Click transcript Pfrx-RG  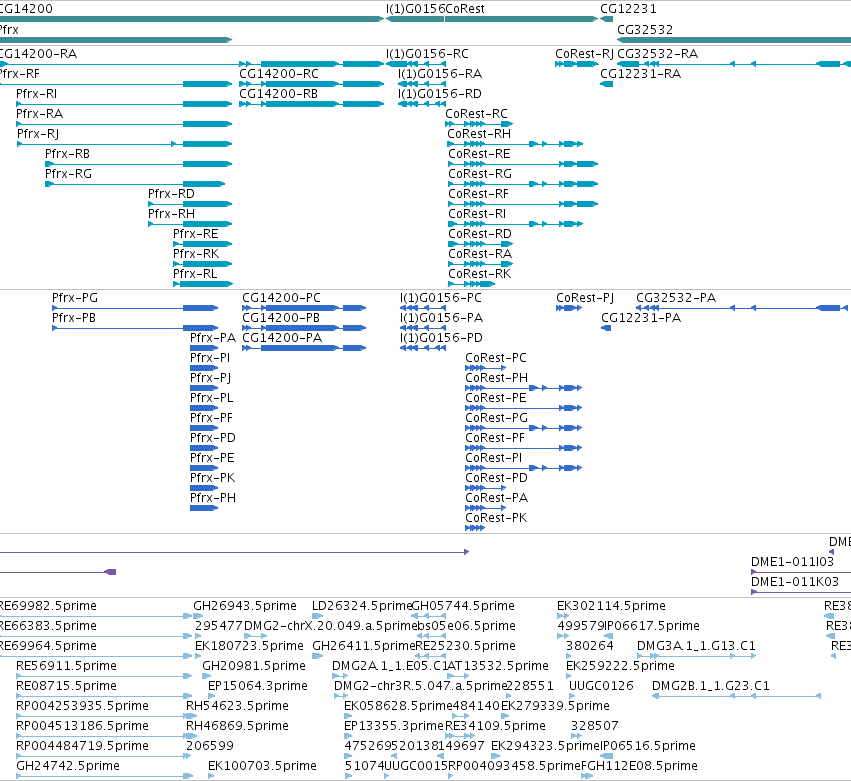click(x=135, y=184)
